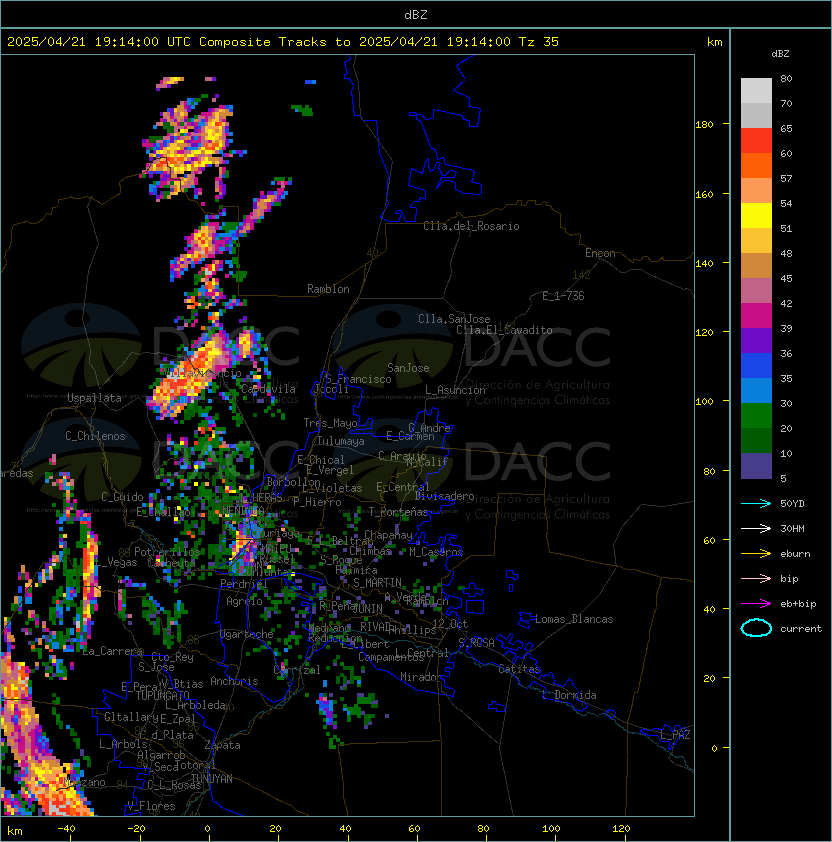The image size is (832, 842).
Task: Pick the dark orange 57–60 dBZ band
Action: click(x=756, y=165)
